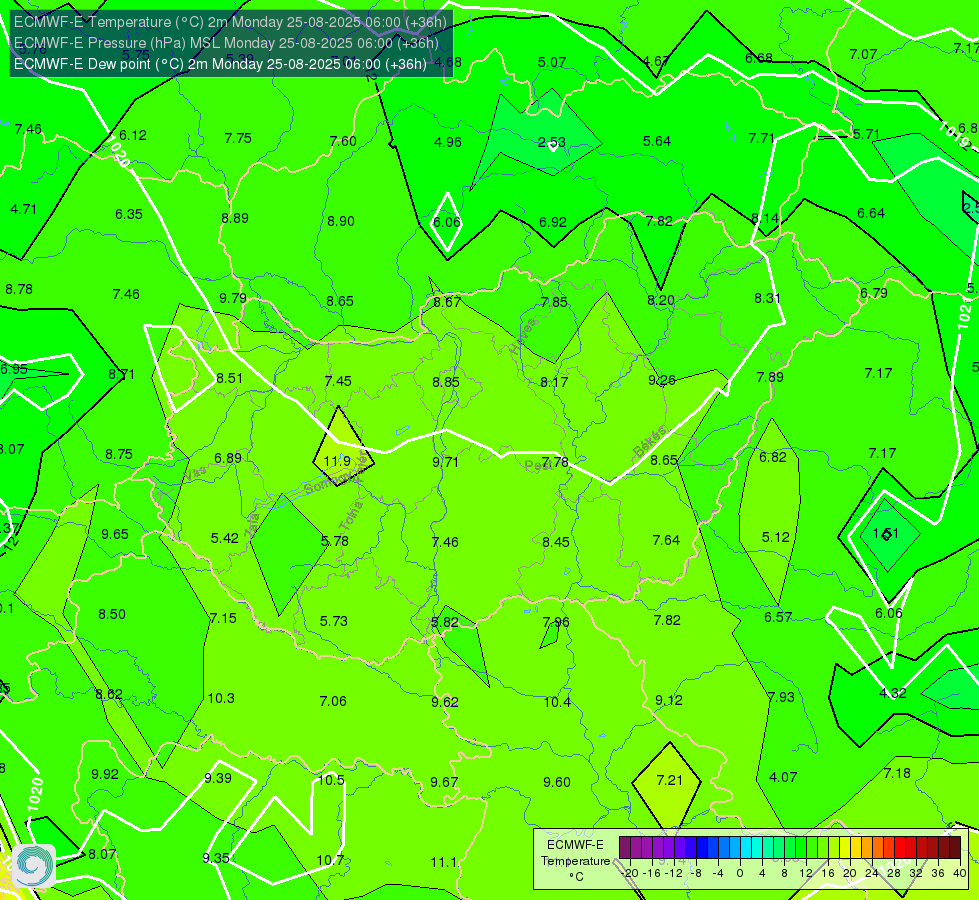Click the 2.53 dew point value
The width and height of the screenshot is (979, 900).
point(552,142)
